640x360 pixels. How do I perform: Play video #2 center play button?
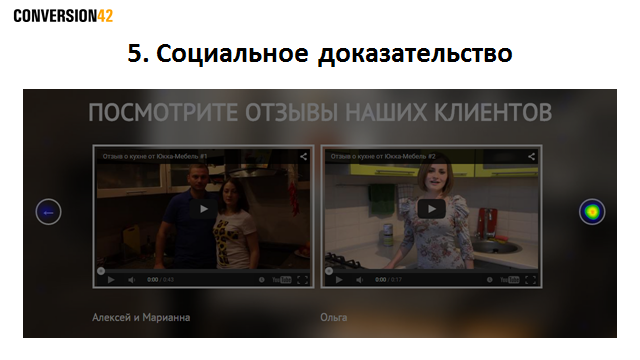tap(431, 209)
